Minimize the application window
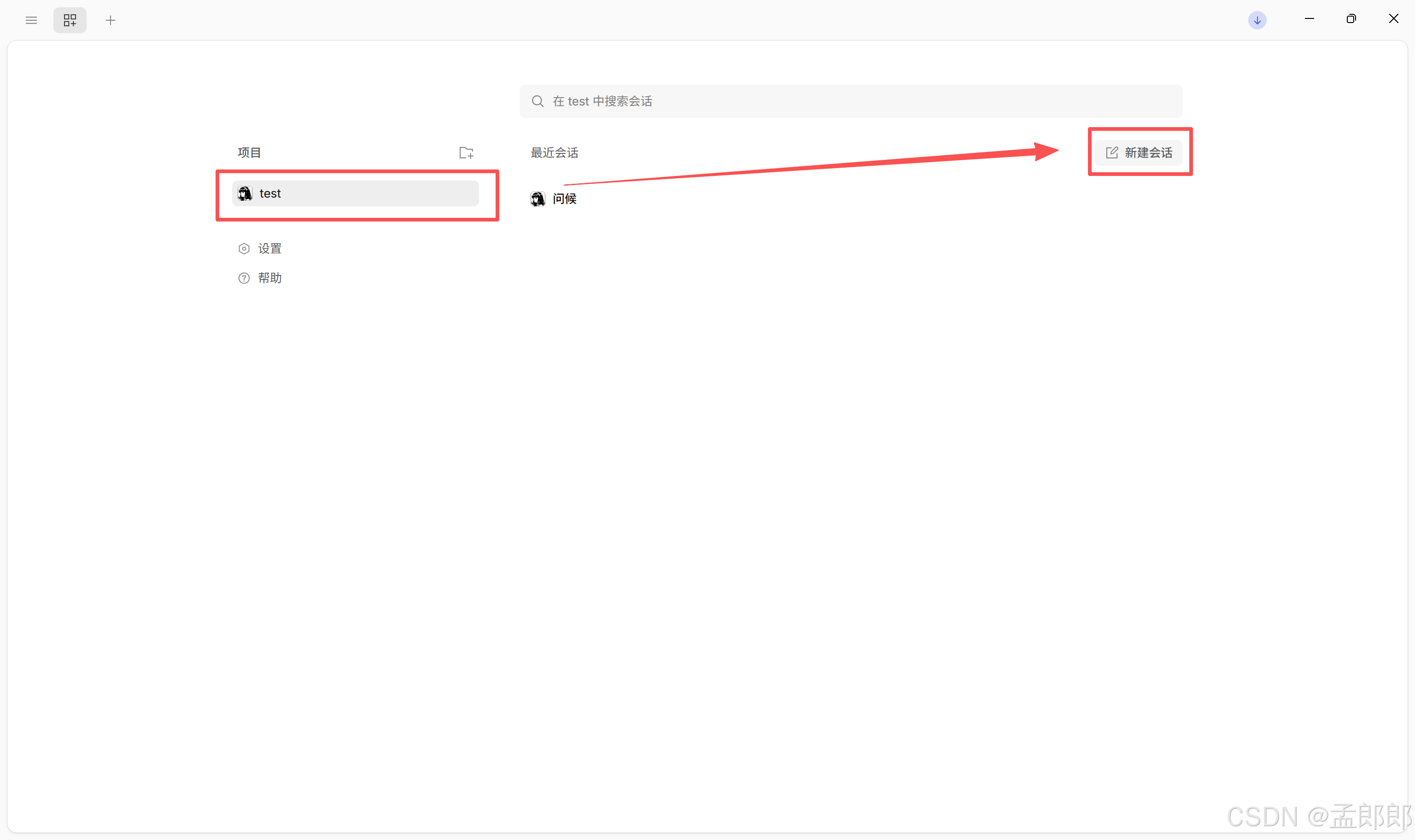Viewport: 1415px width, 840px height. (1309, 19)
